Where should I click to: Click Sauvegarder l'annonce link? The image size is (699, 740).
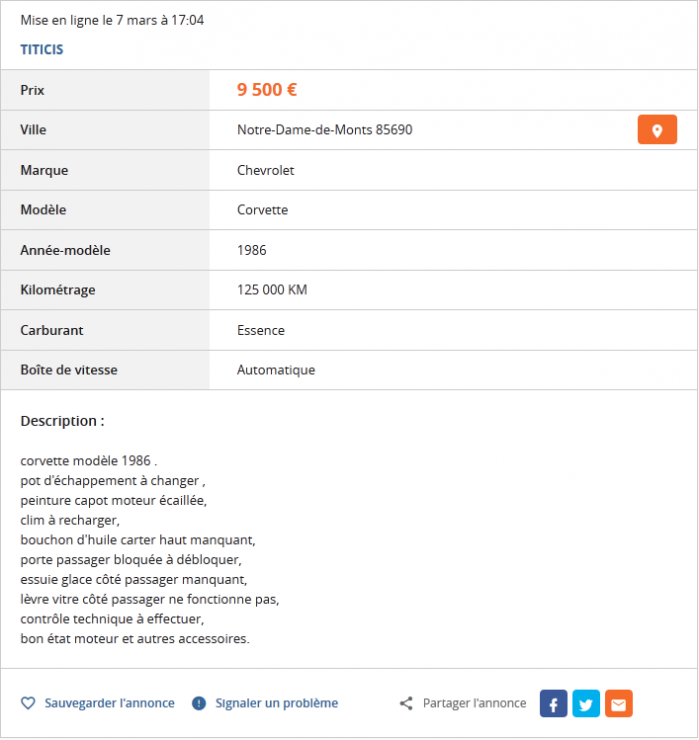point(109,703)
